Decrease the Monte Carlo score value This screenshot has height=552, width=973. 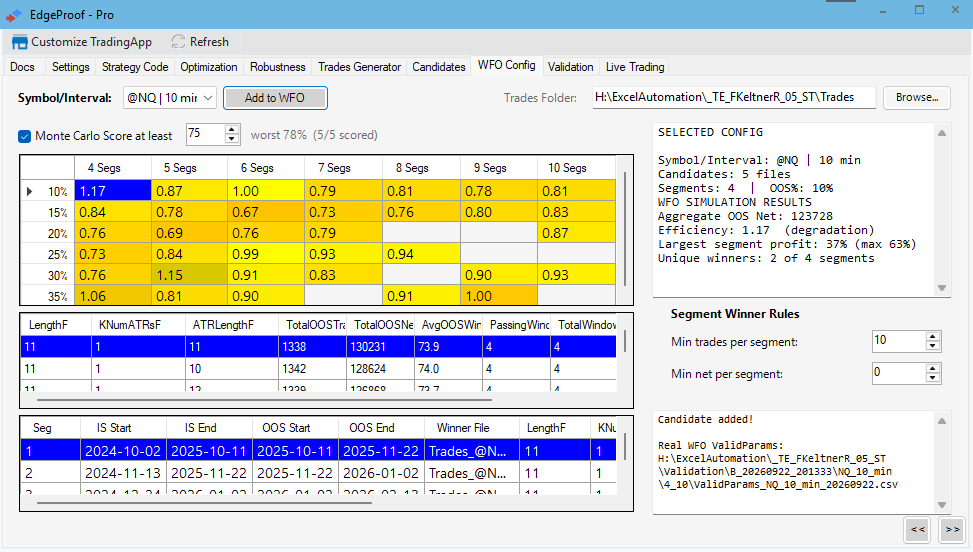(x=231, y=140)
